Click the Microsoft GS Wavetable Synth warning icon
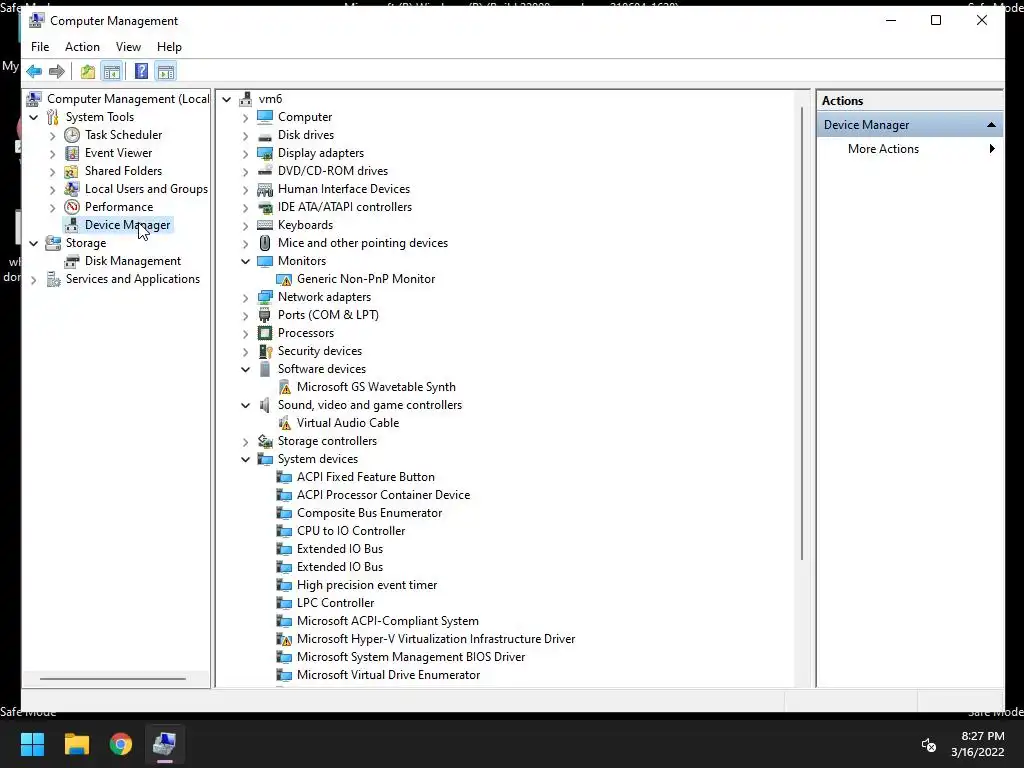 284,387
